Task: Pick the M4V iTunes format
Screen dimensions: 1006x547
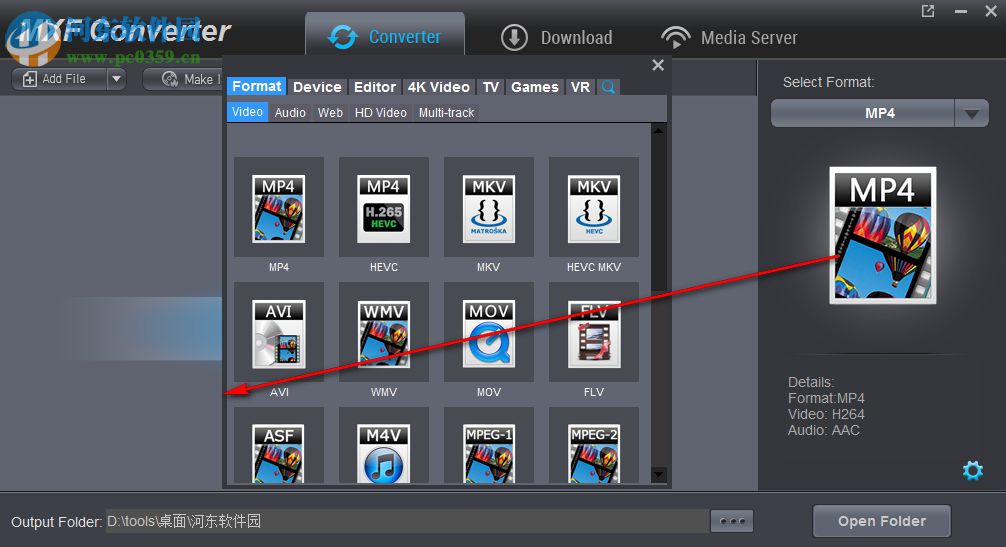Action: pyautogui.click(x=384, y=453)
